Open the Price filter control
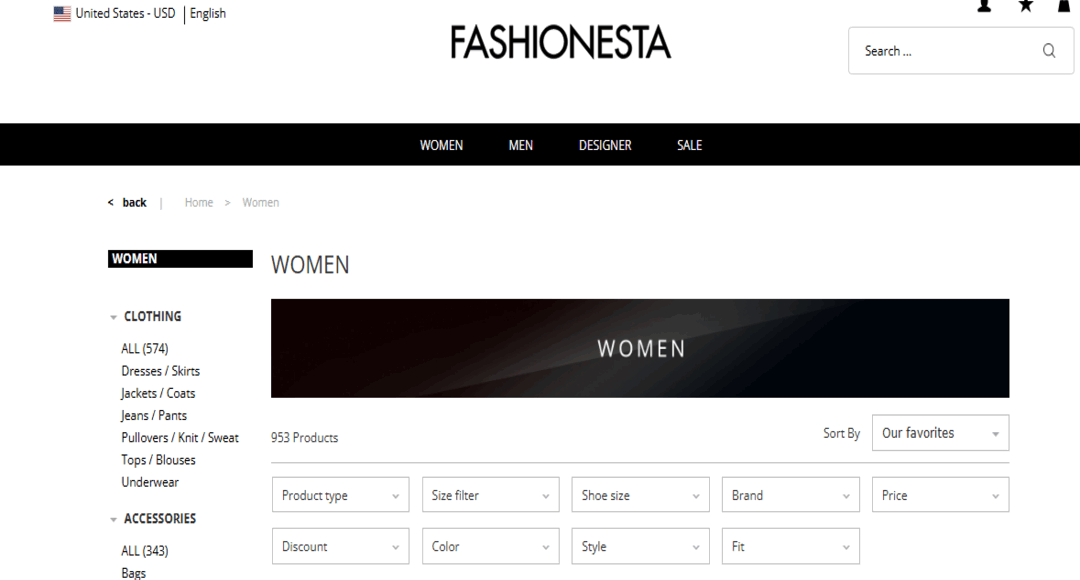 pyautogui.click(x=940, y=494)
